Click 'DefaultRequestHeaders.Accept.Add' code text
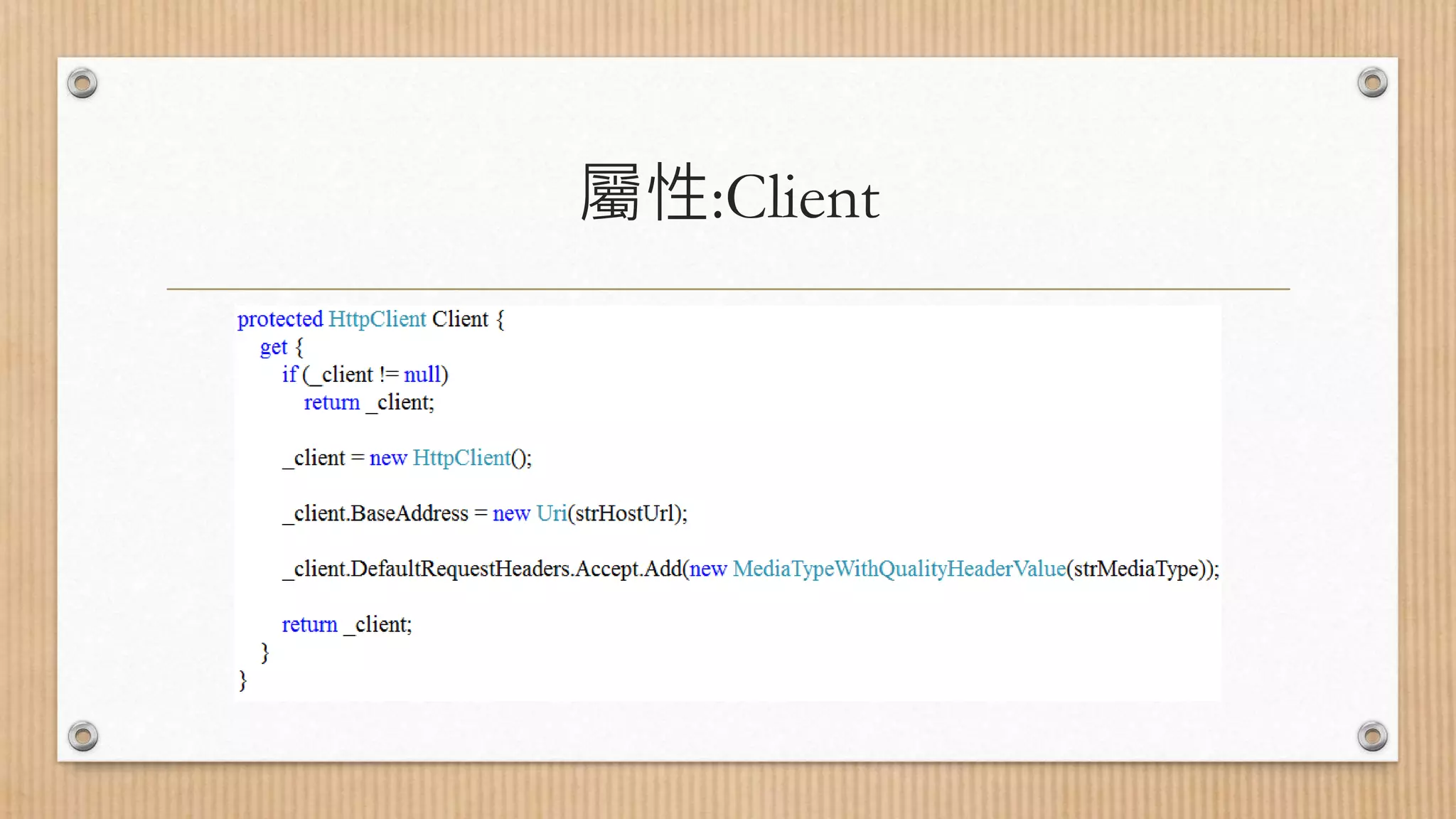 tap(516, 569)
